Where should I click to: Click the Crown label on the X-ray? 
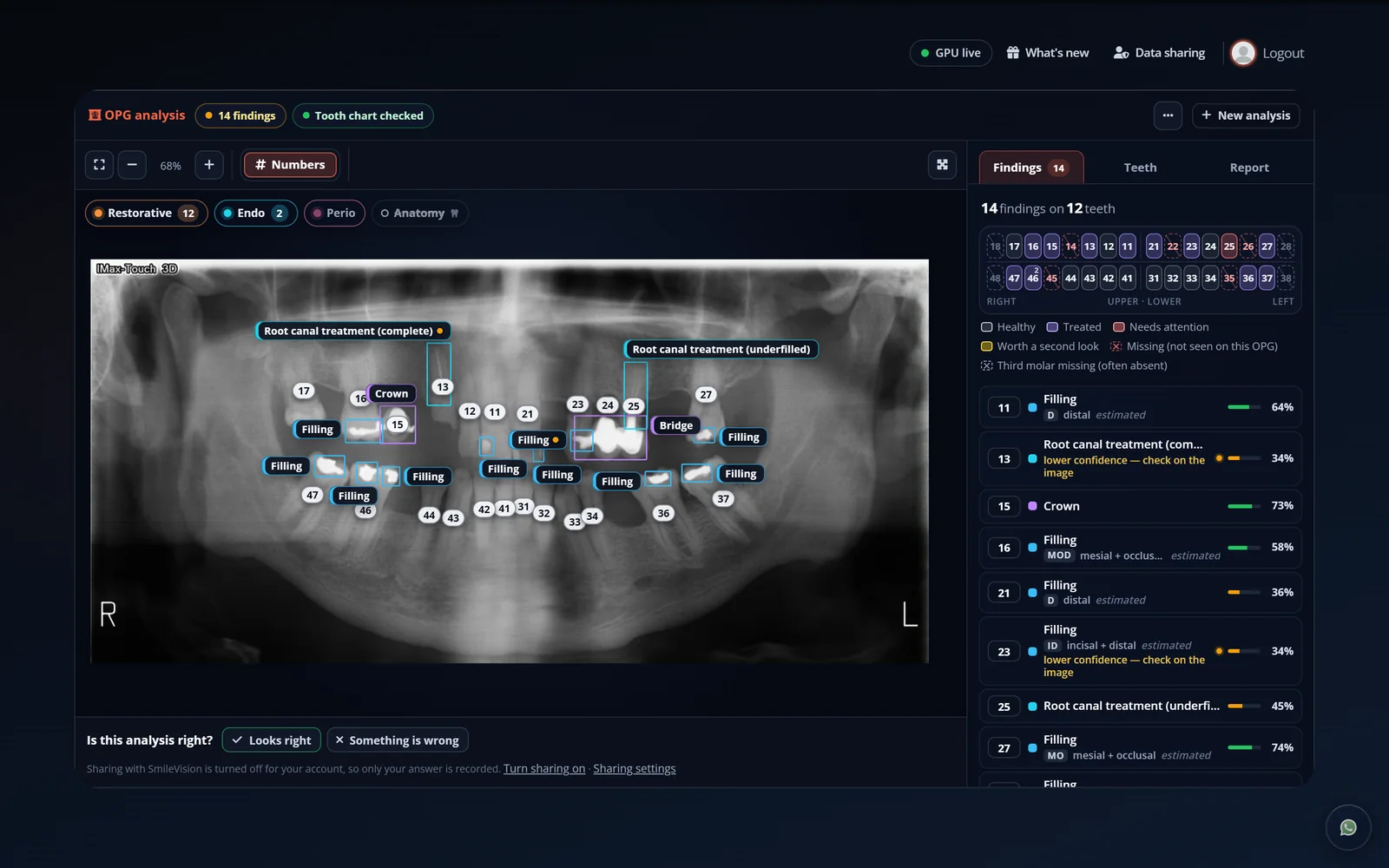[391, 393]
